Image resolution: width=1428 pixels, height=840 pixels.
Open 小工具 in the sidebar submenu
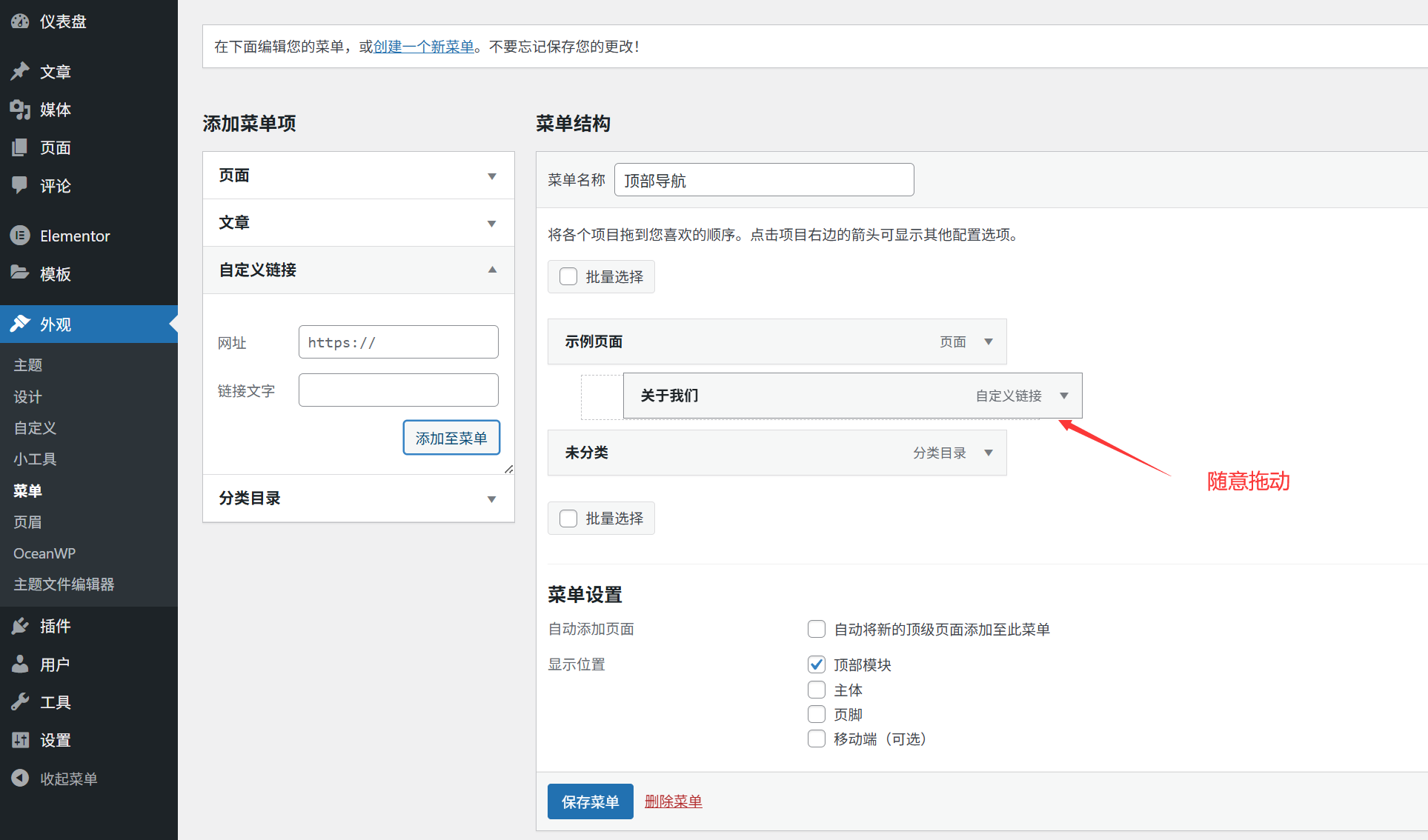click(35, 459)
